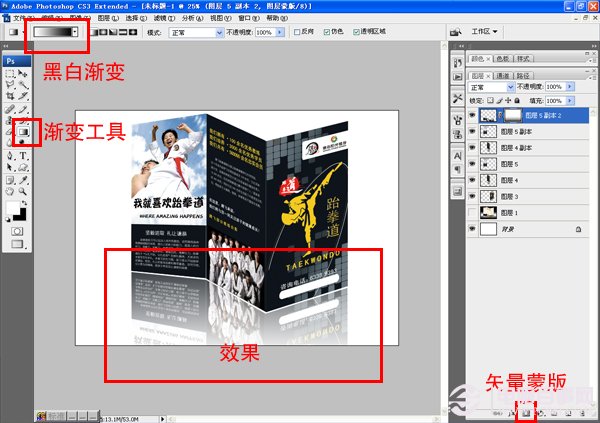Select the Move tool

[23, 73]
